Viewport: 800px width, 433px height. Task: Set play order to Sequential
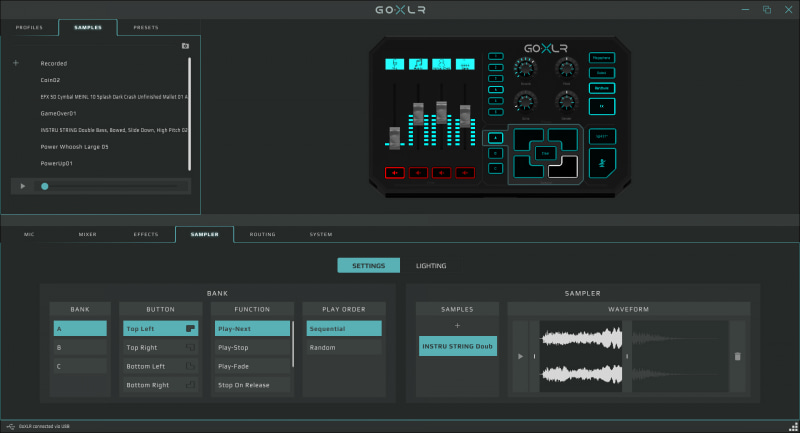[x=344, y=328]
